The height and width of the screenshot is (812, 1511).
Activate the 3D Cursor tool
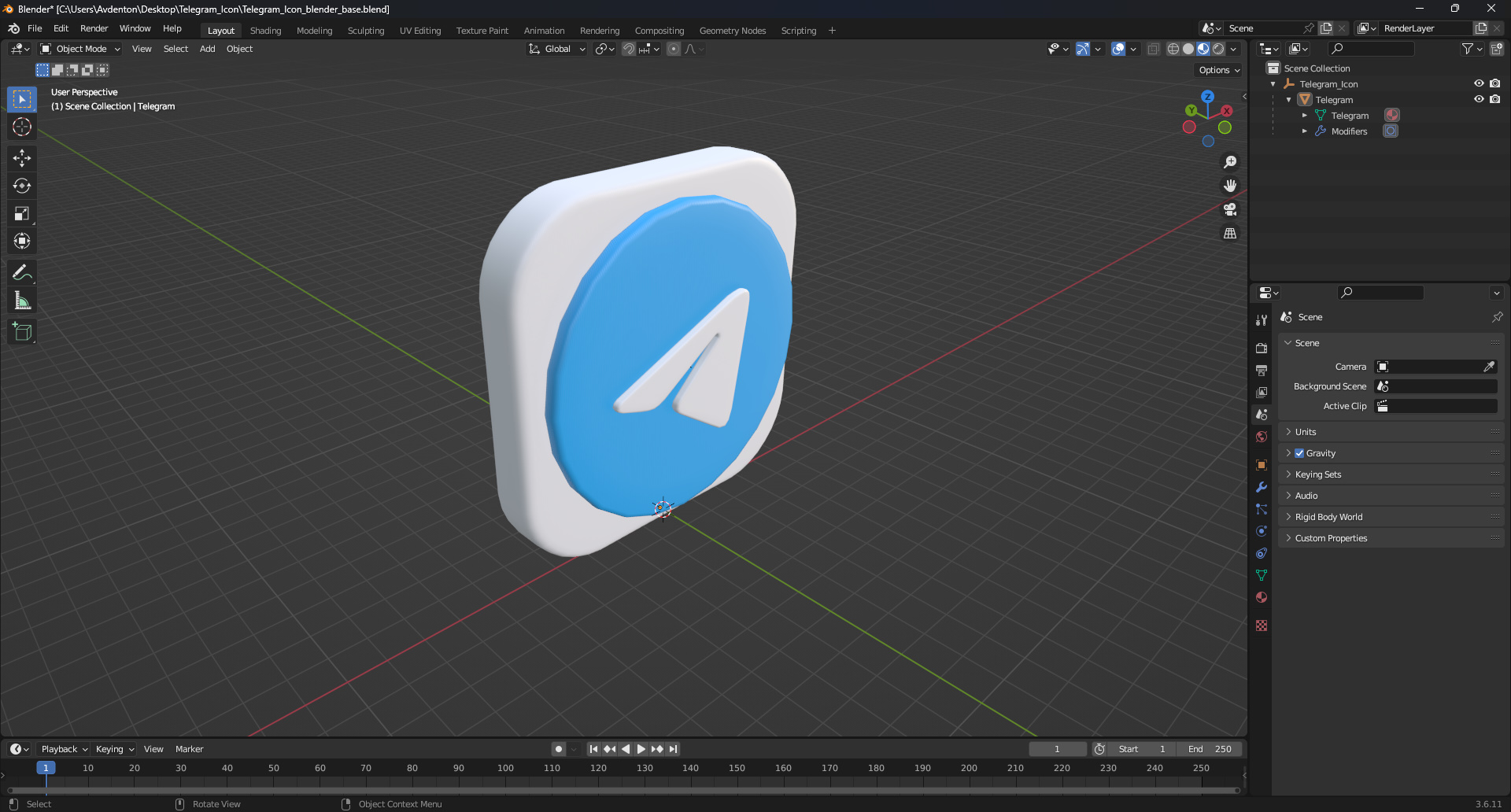pyautogui.click(x=22, y=127)
